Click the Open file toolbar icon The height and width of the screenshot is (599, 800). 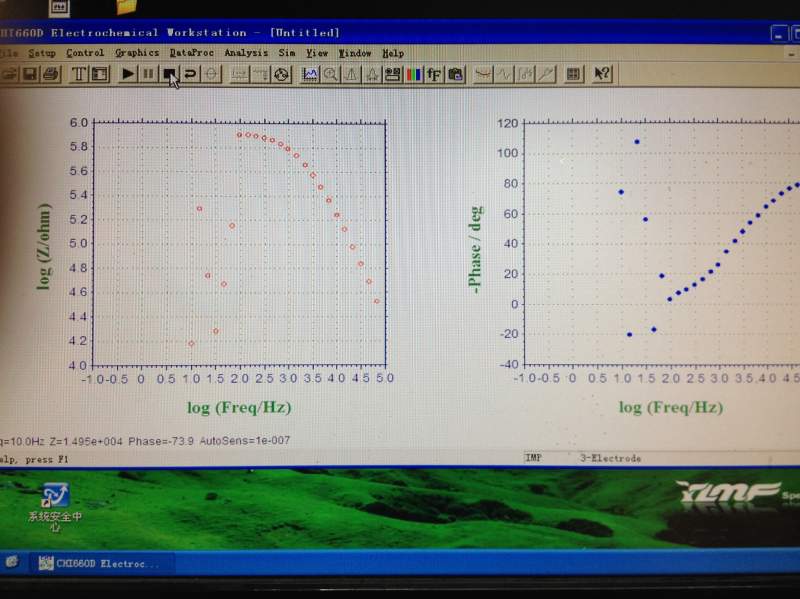pos(9,74)
